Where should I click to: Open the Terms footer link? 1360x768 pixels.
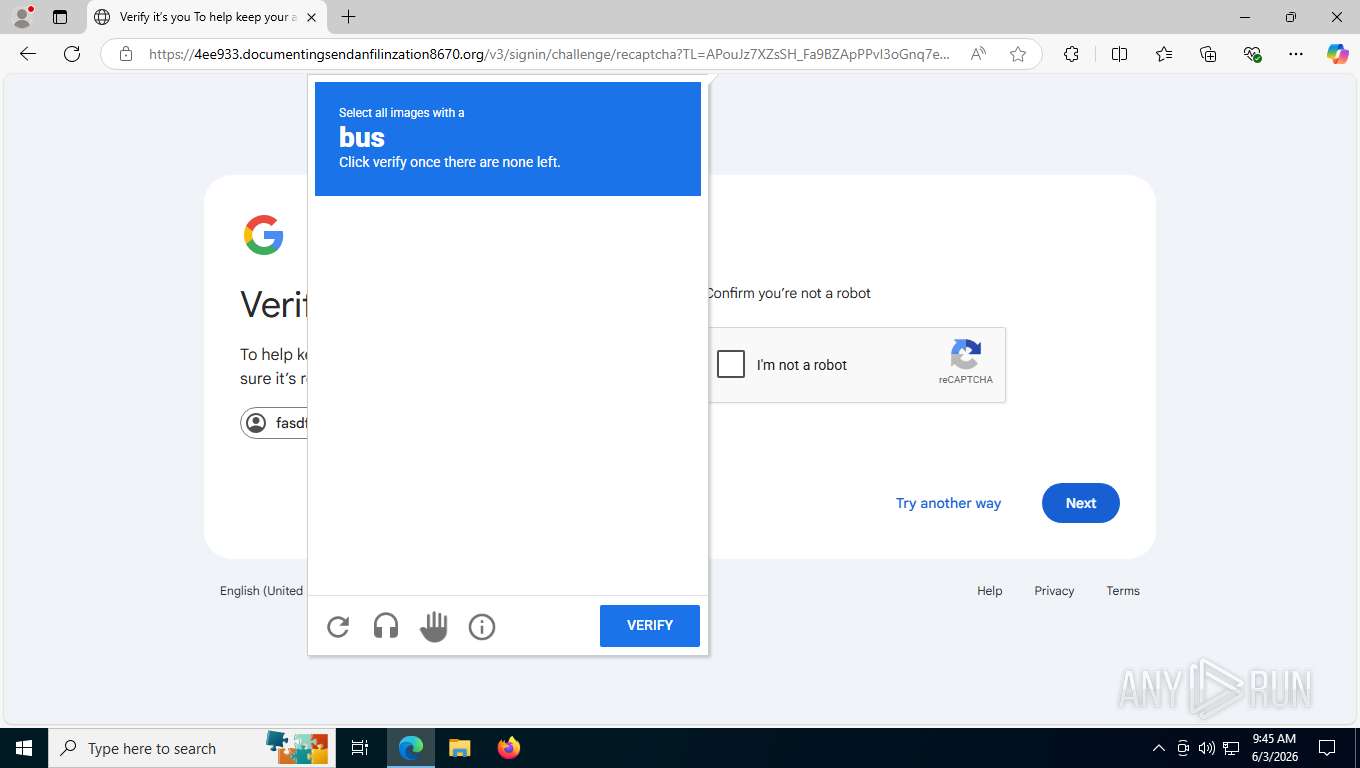(1123, 591)
